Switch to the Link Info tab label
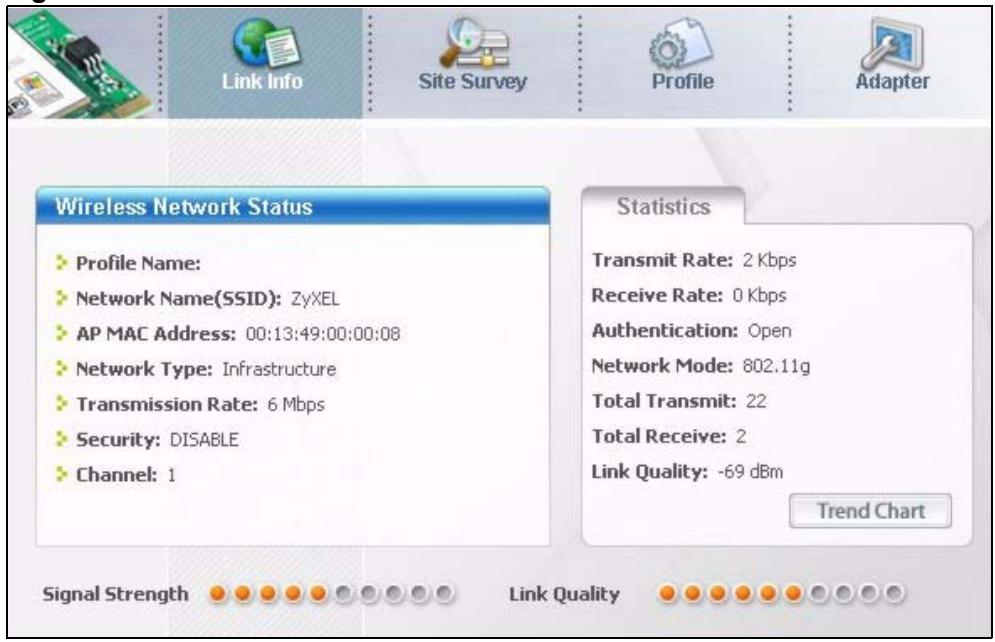This screenshot has height=642, width=995. (x=262, y=81)
